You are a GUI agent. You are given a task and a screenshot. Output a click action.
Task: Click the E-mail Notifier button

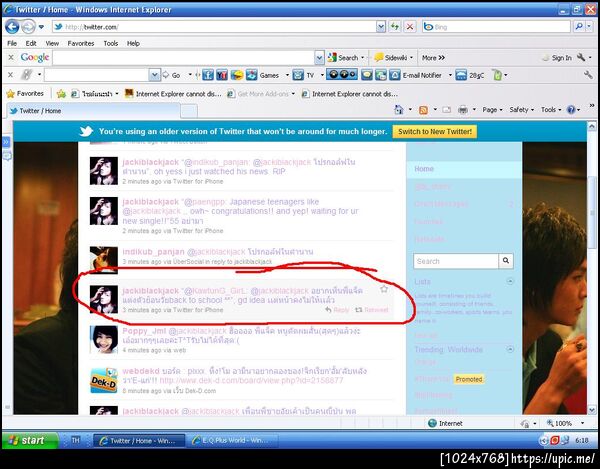pos(416,75)
